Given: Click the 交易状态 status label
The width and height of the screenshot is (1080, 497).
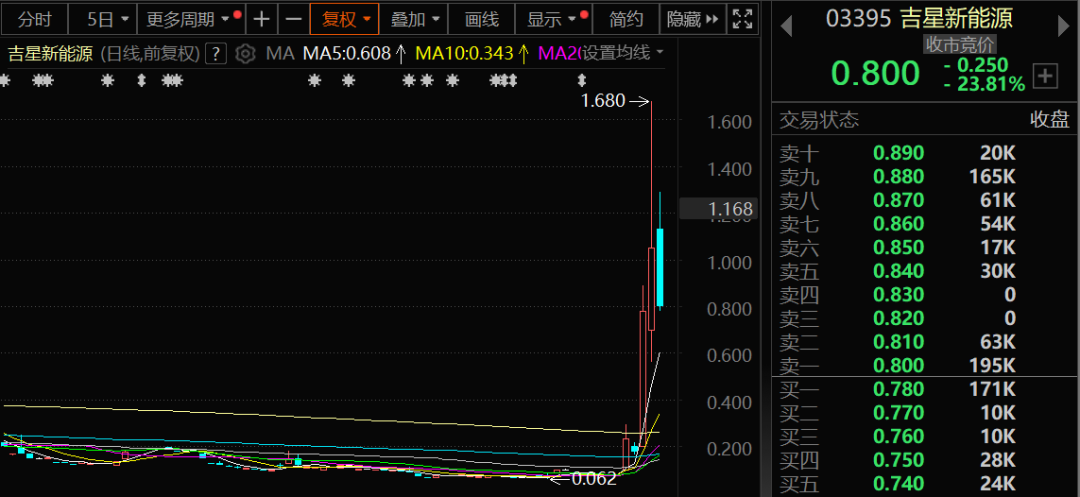Looking at the screenshot, I should 819,120.
